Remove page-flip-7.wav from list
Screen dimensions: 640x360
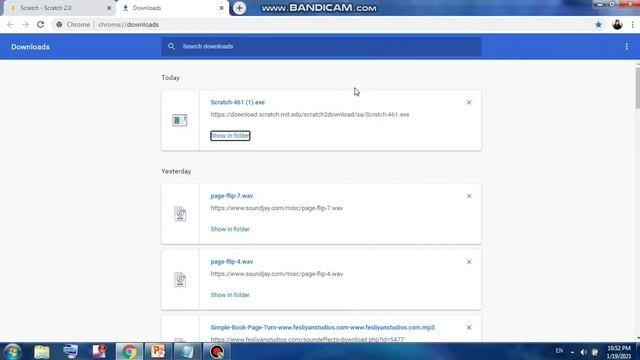click(469, 196)
